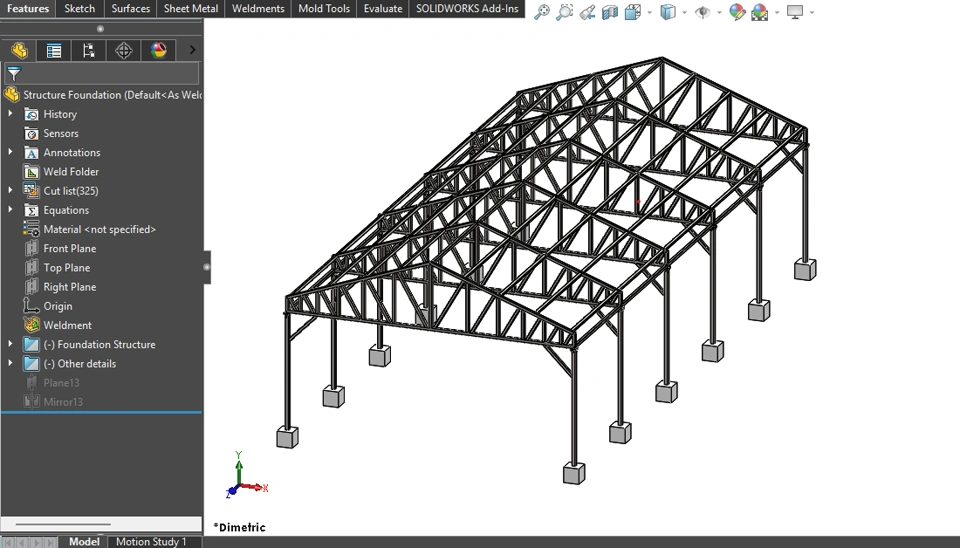Click the Weld Folder icon
The width and height of the screenshot is (960, 548).
(x=31, y=172)
